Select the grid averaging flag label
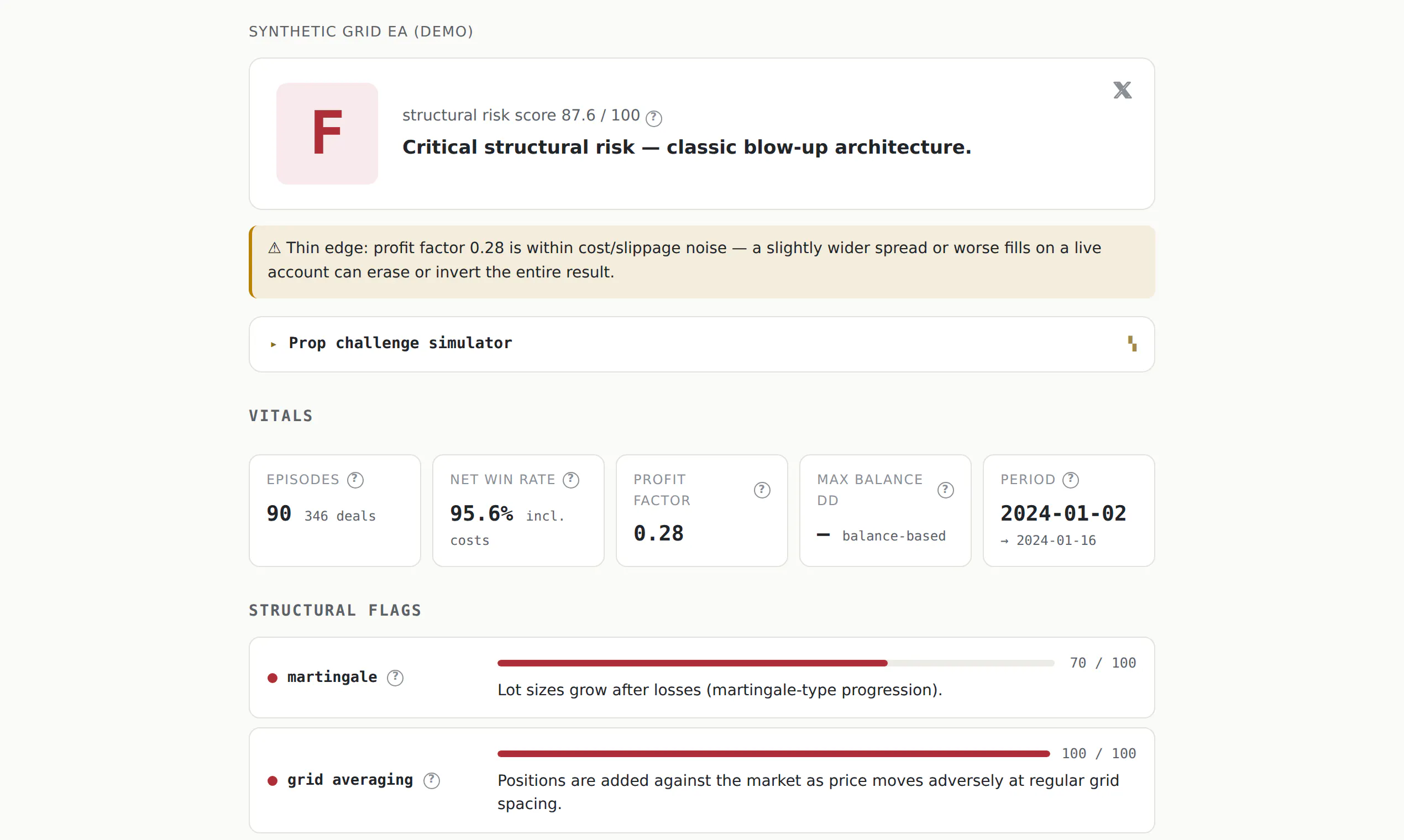Screen dimensions: 1404x840 point(350,780)
